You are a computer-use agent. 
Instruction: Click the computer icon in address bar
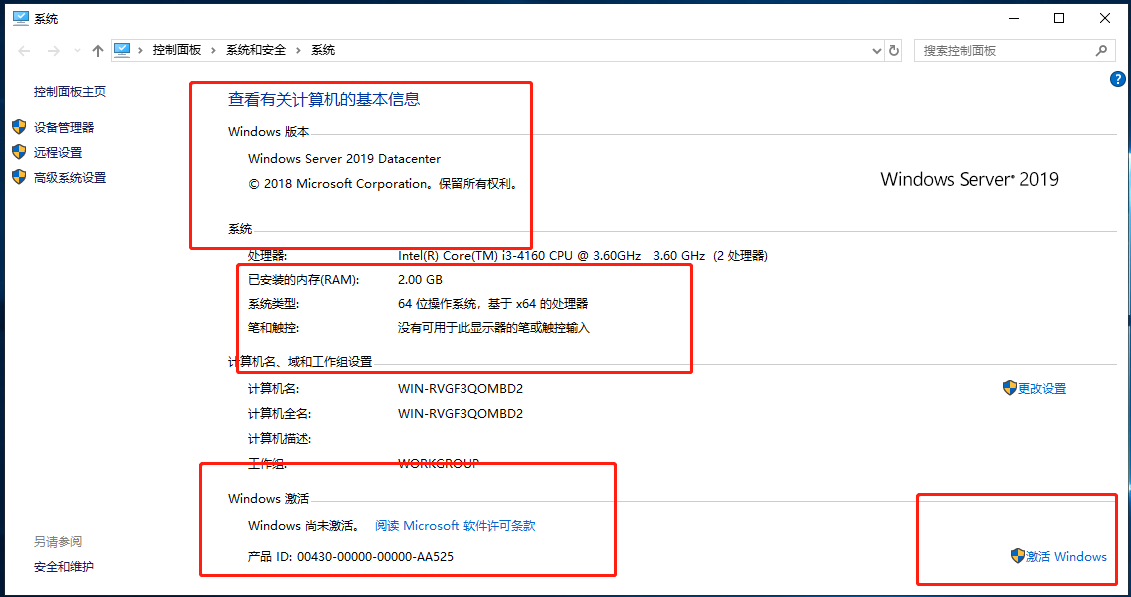tap(122, 50)
